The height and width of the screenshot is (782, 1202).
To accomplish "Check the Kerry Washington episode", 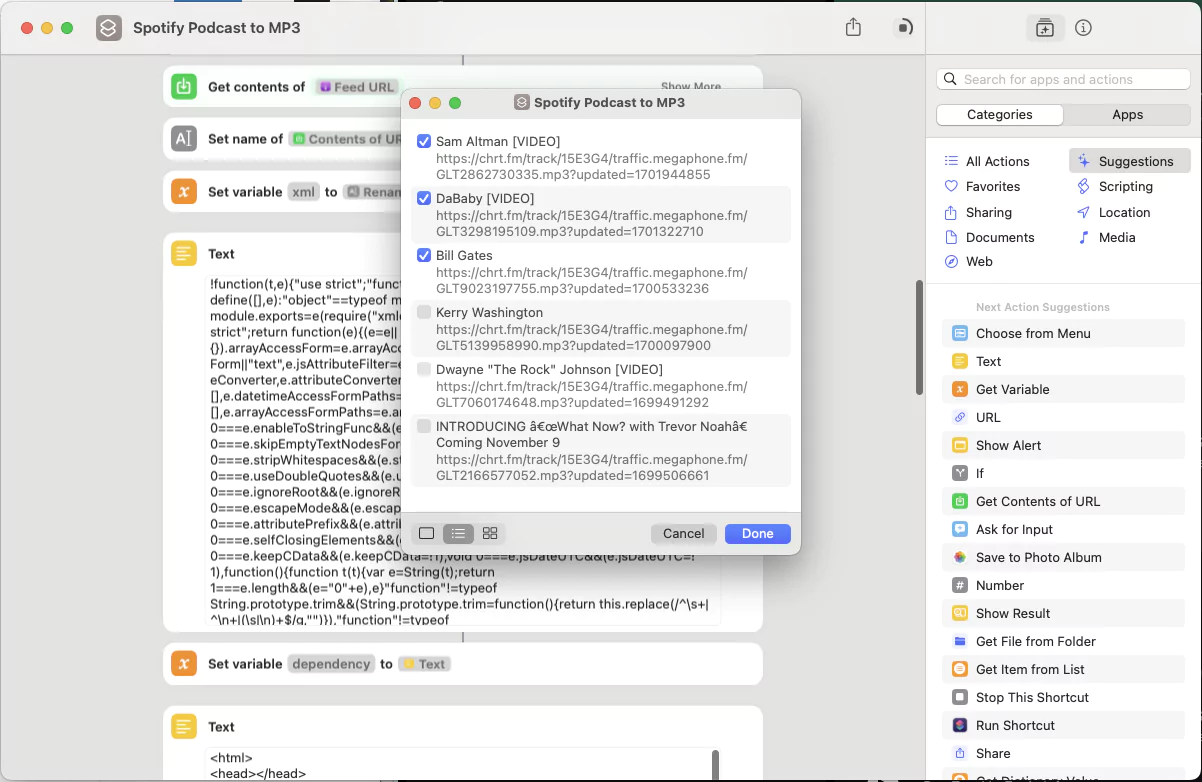I will coord(424,313).
